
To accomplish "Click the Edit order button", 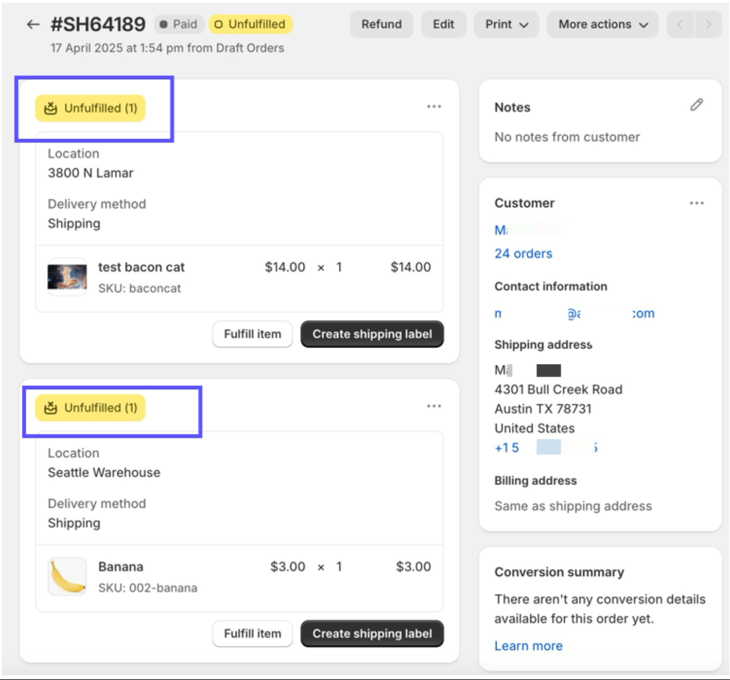I will (443, 24).
